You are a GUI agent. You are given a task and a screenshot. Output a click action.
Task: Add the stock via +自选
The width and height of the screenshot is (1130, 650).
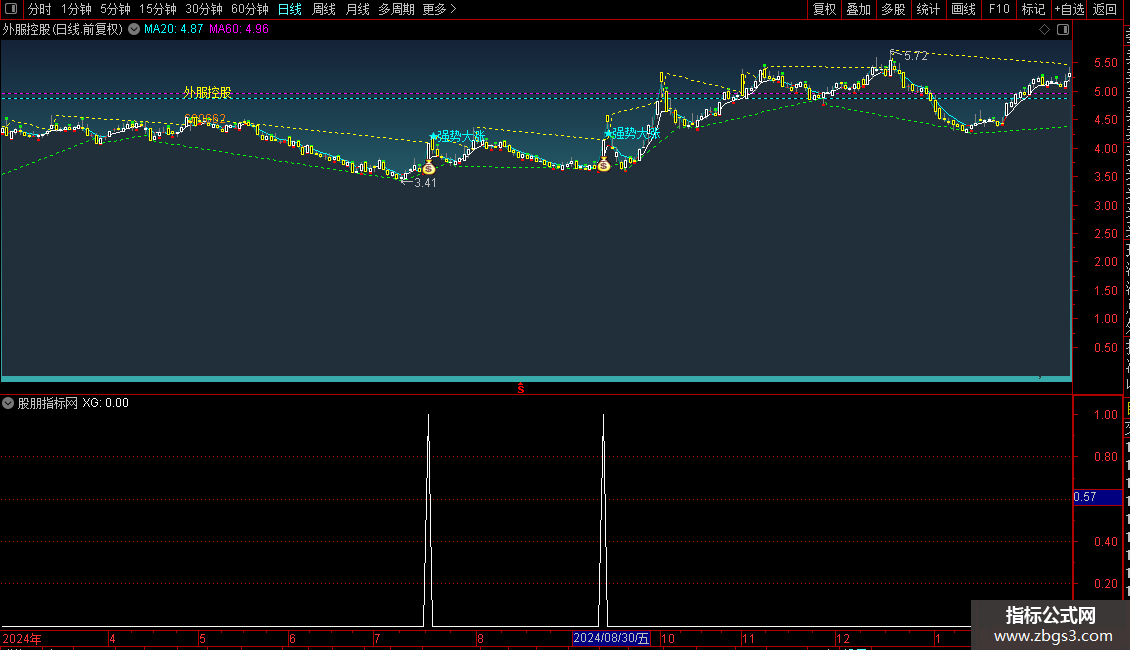click(x=1069, y=9)
